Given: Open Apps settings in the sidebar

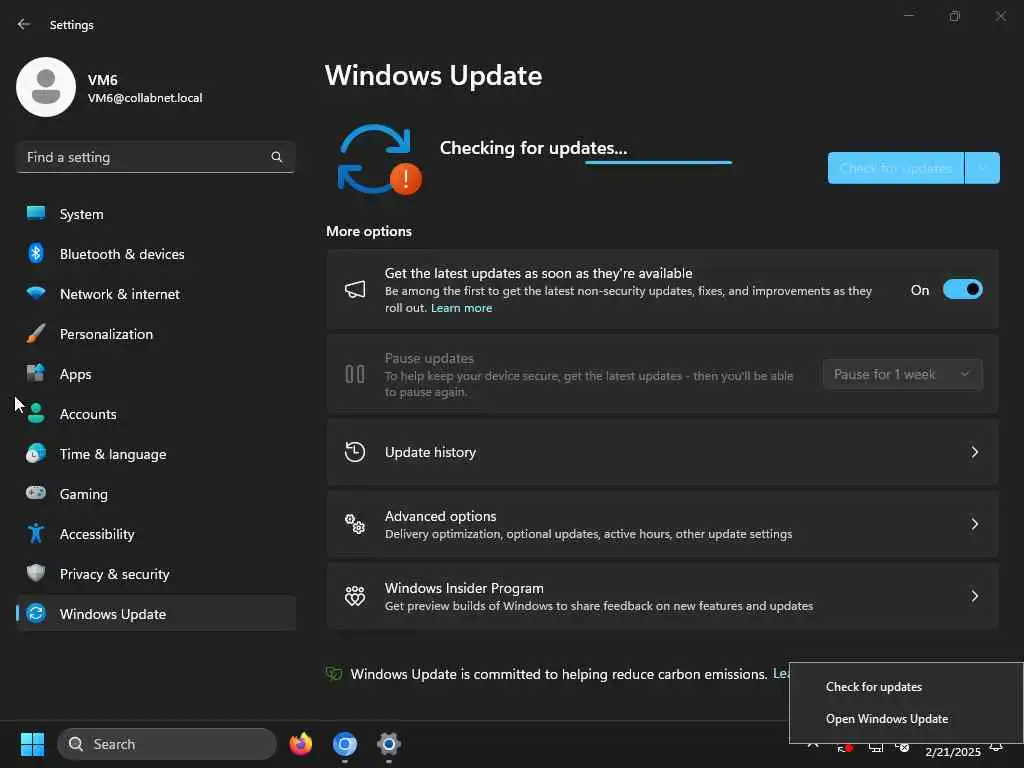Looking at the screenshot, I should click(155, 374).
